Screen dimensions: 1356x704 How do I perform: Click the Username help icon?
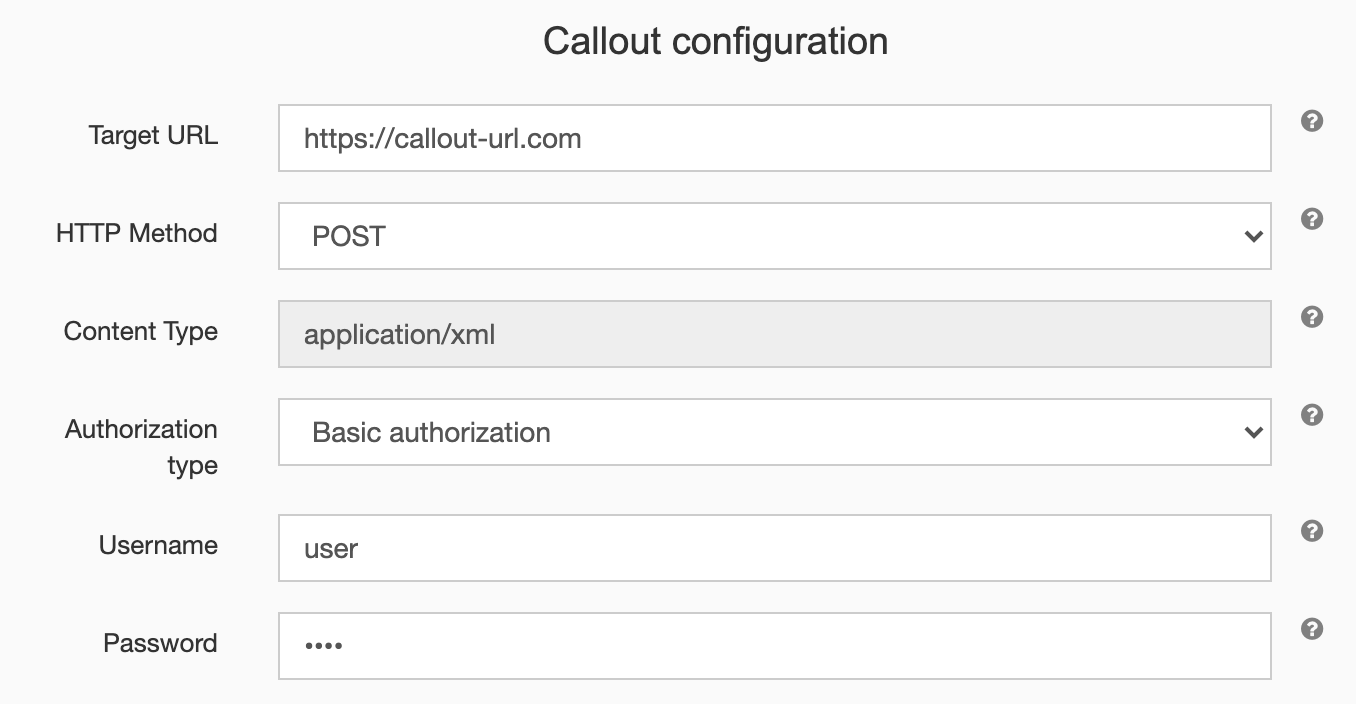(1311, 530)
